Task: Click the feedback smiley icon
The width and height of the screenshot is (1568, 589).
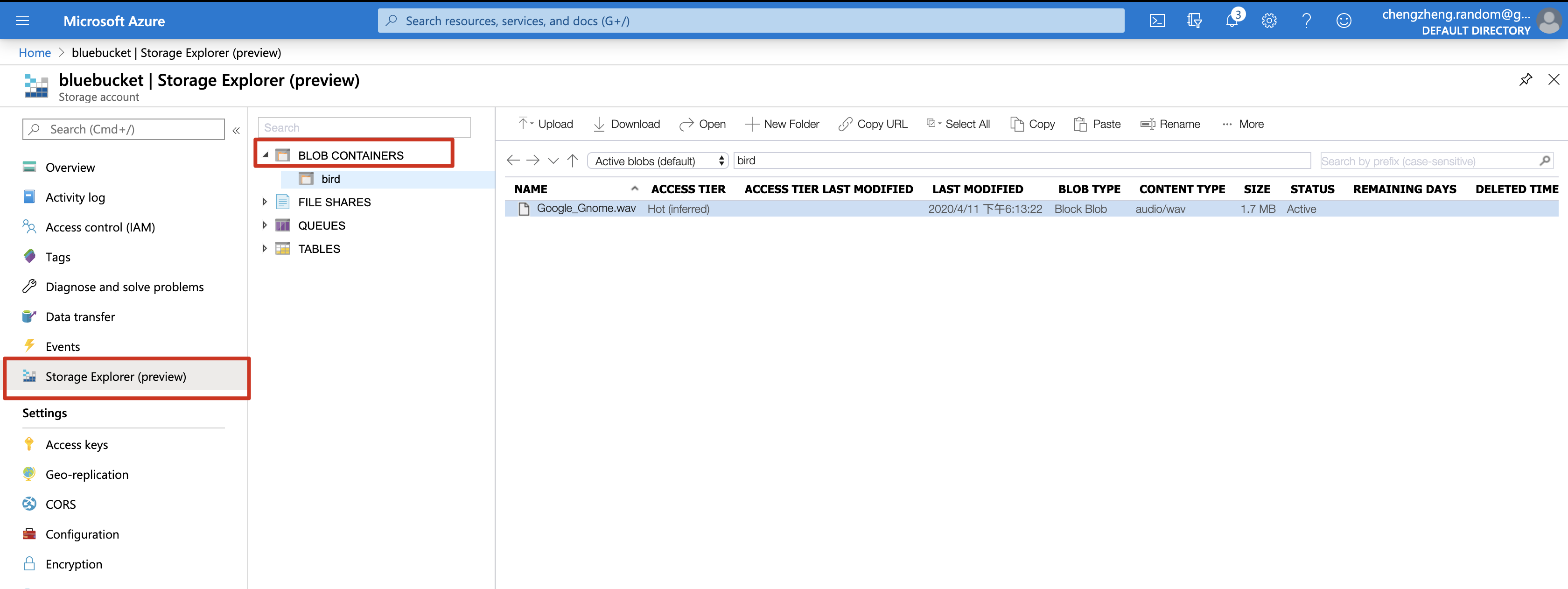Action: tap(1344, 21)
